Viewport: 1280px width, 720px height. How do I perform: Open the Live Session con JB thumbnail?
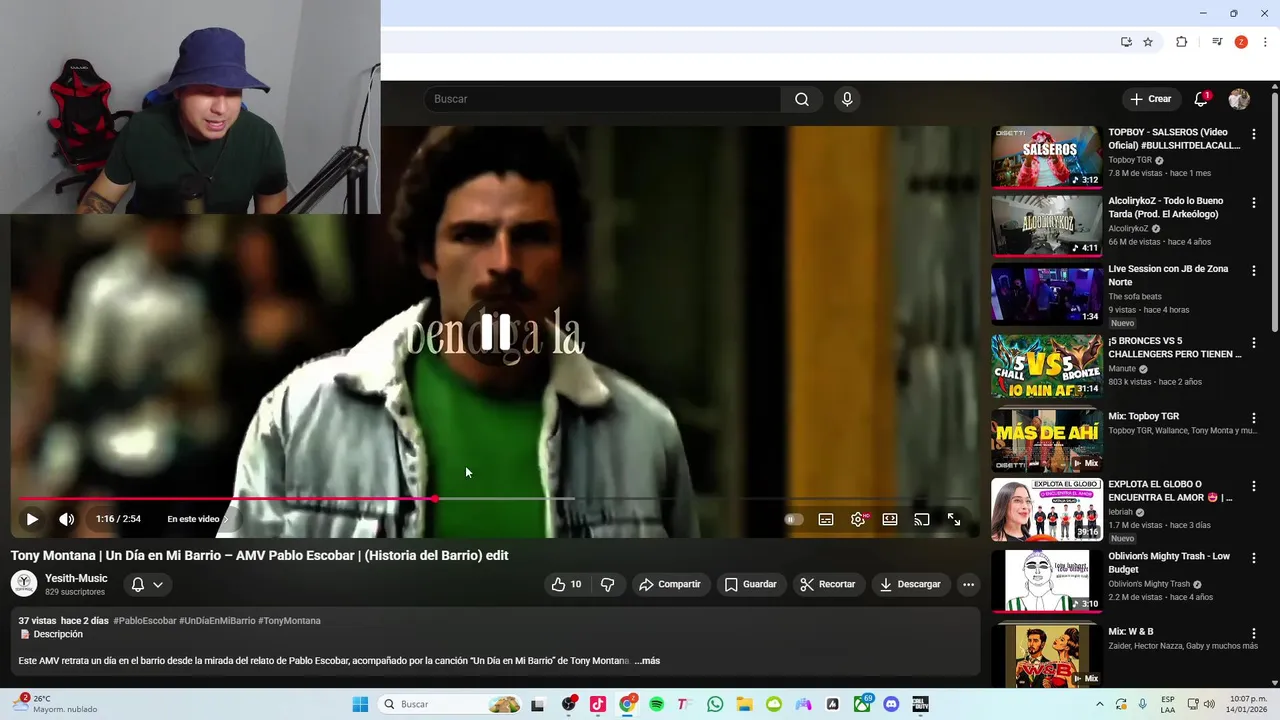1046,294
